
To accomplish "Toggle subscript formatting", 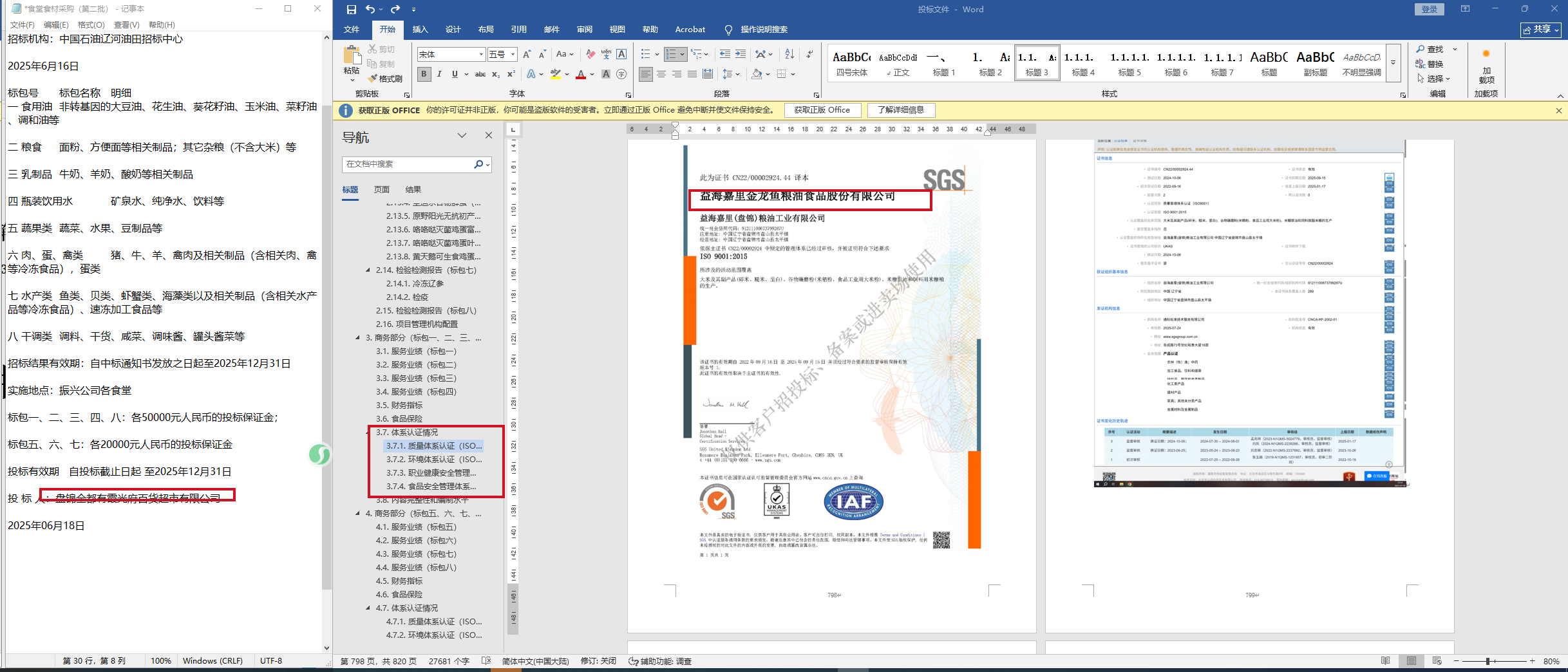I will [496, 75].
